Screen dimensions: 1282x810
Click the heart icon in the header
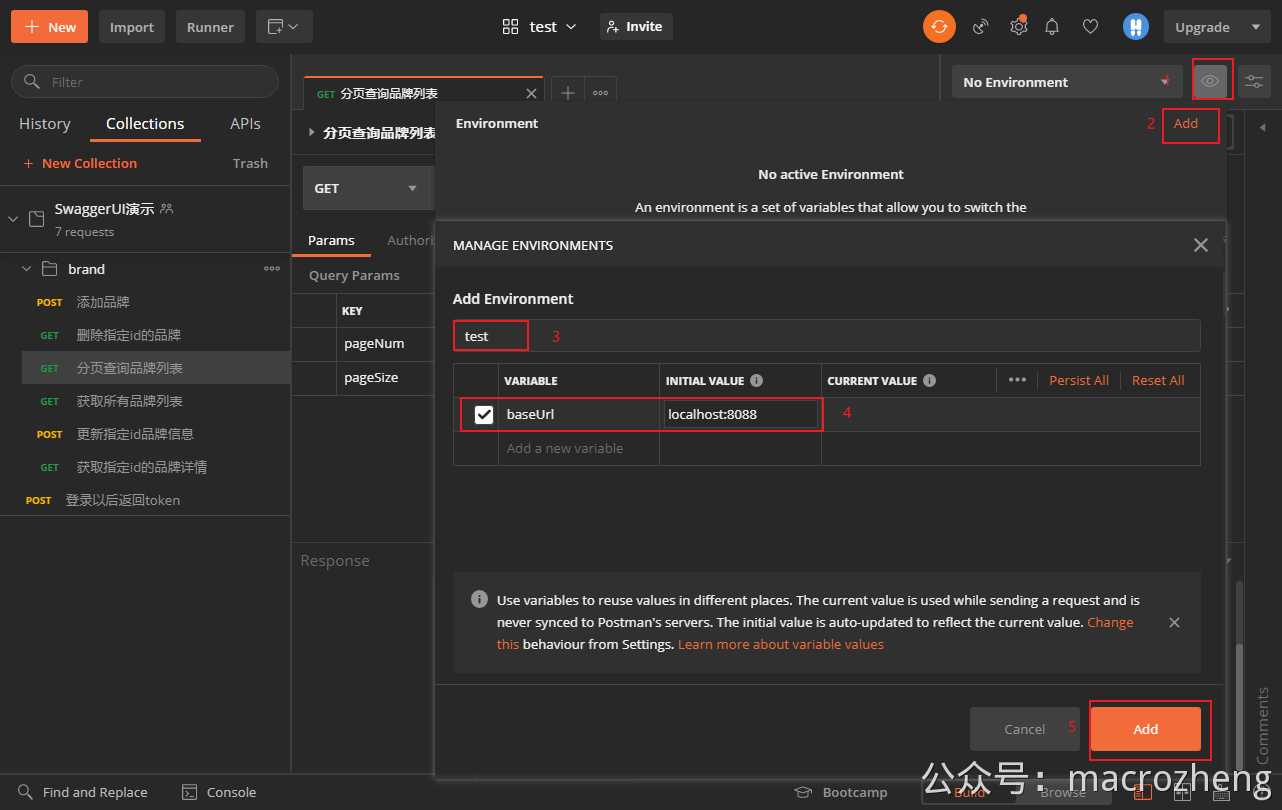[x=1090, y=27]
